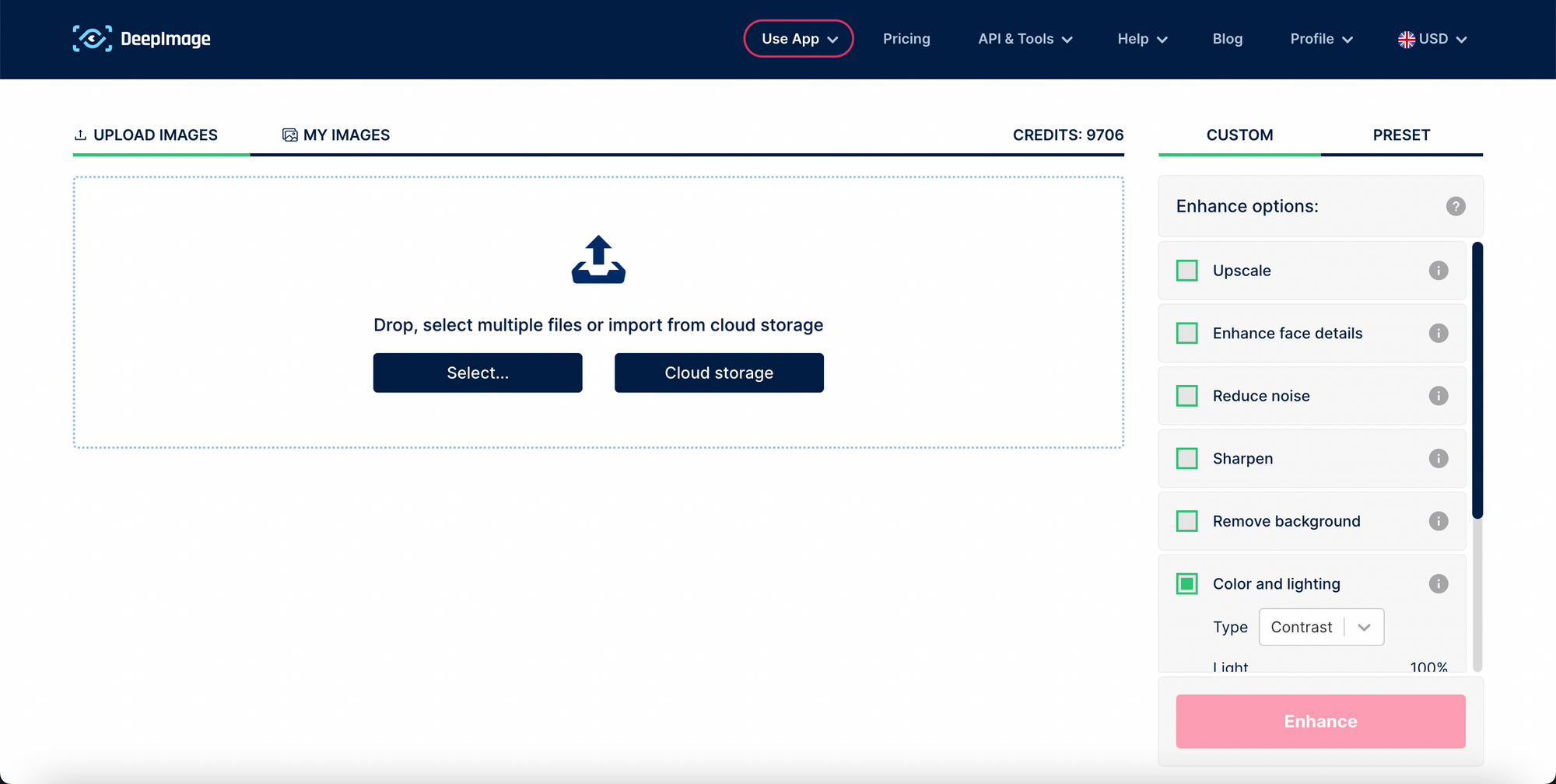1556x784 pixels.
Task: Open info icon for Sharpen
Action: 1439,458
